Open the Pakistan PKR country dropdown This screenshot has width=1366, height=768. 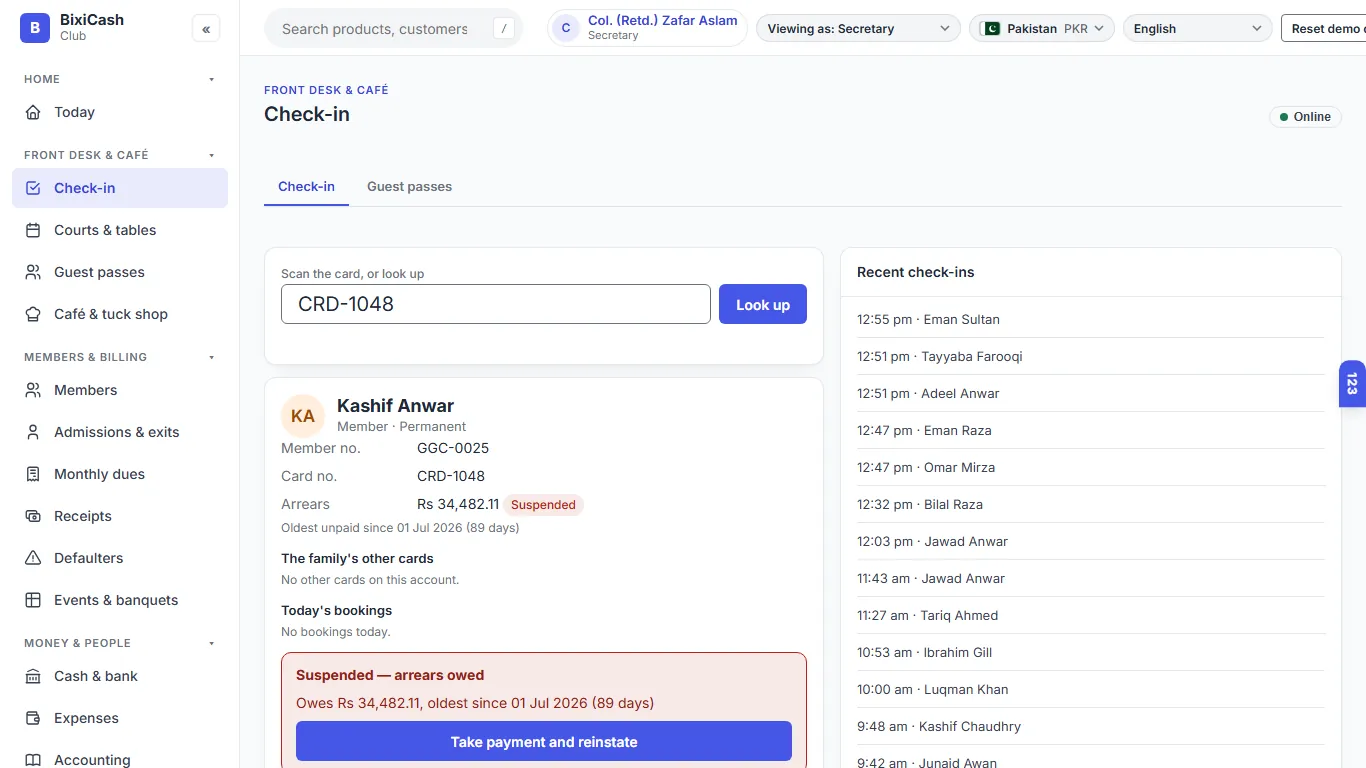point(1042,29)
